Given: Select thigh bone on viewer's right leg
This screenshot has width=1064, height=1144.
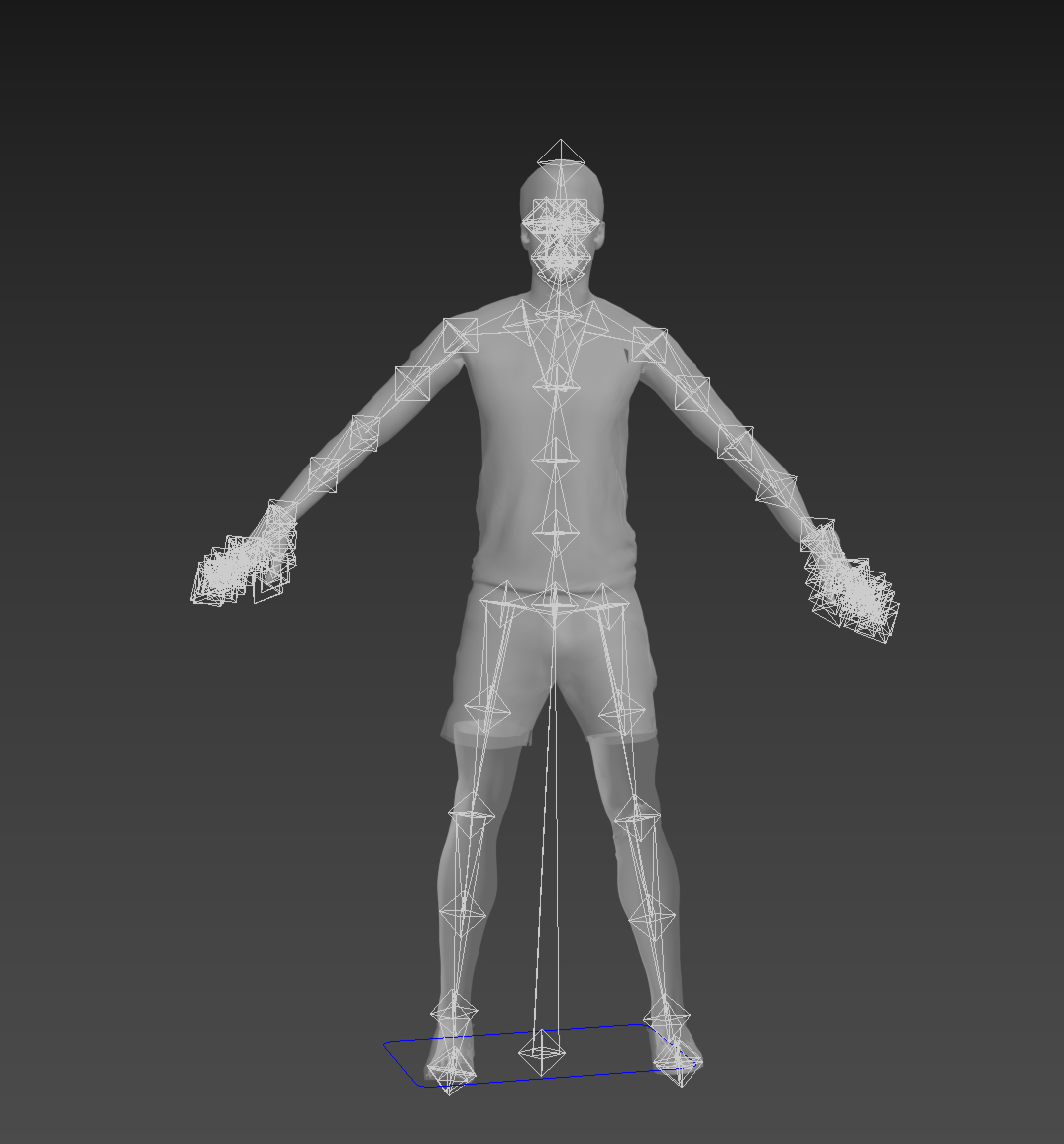Looking at the screenshot, I should click(x=622, y=709).
